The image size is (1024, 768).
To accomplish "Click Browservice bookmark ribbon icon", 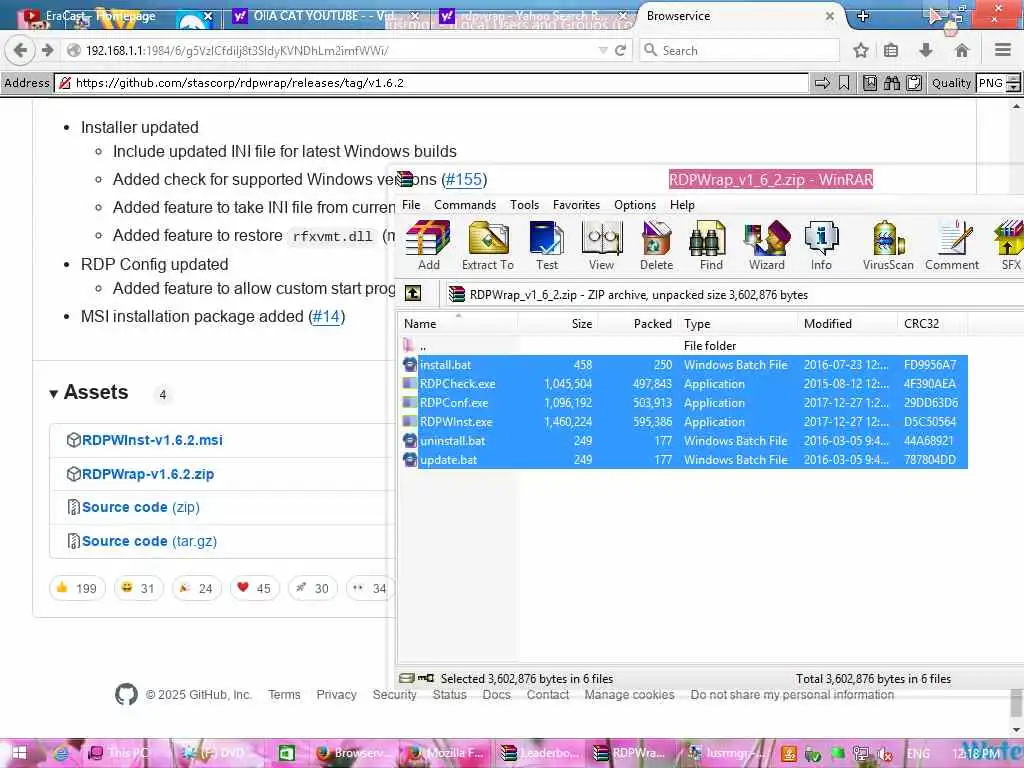I will tap(844, 83).
